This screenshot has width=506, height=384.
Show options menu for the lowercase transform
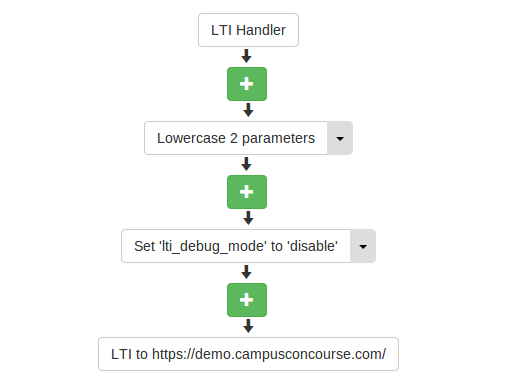coord(340,138)
